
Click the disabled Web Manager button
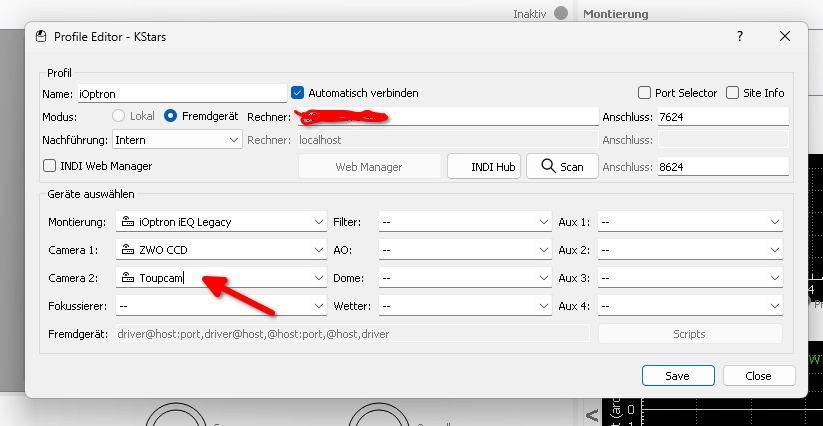(370, 167)
